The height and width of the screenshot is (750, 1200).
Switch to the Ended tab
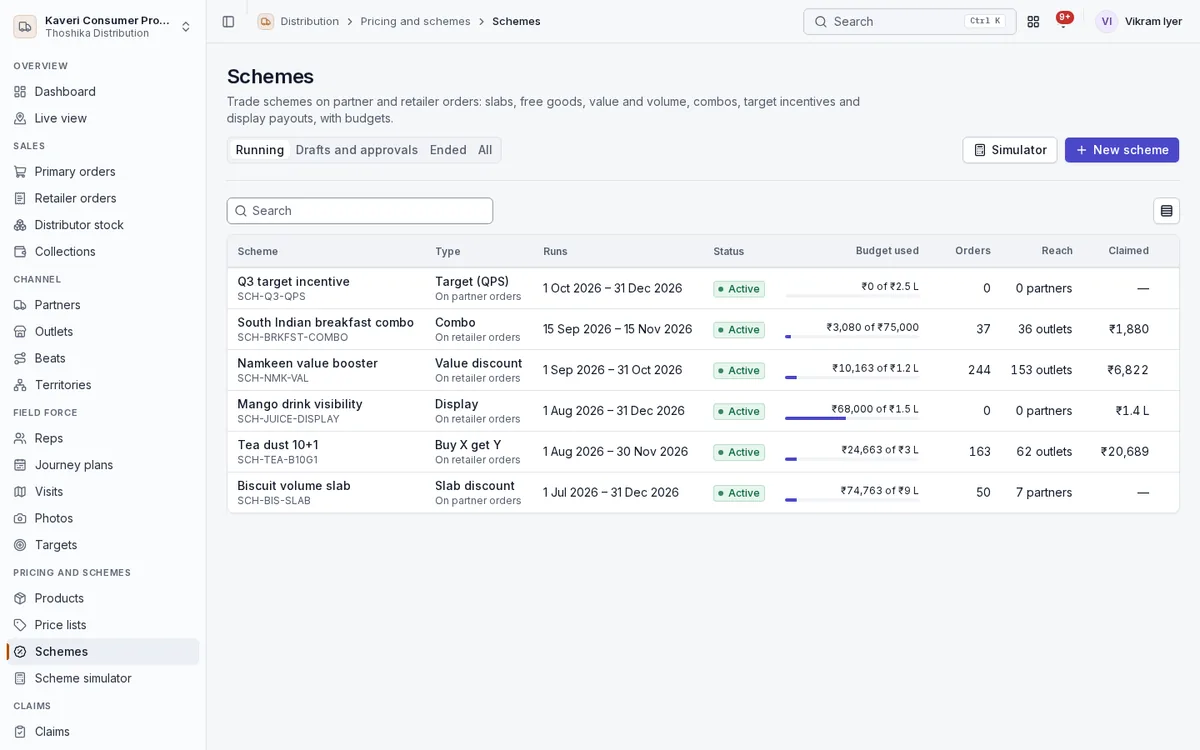click(448, 150)
